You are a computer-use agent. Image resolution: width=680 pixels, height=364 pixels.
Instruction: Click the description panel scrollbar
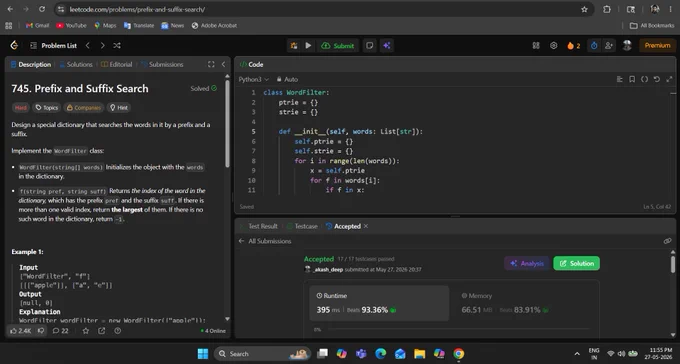(227, 124)
